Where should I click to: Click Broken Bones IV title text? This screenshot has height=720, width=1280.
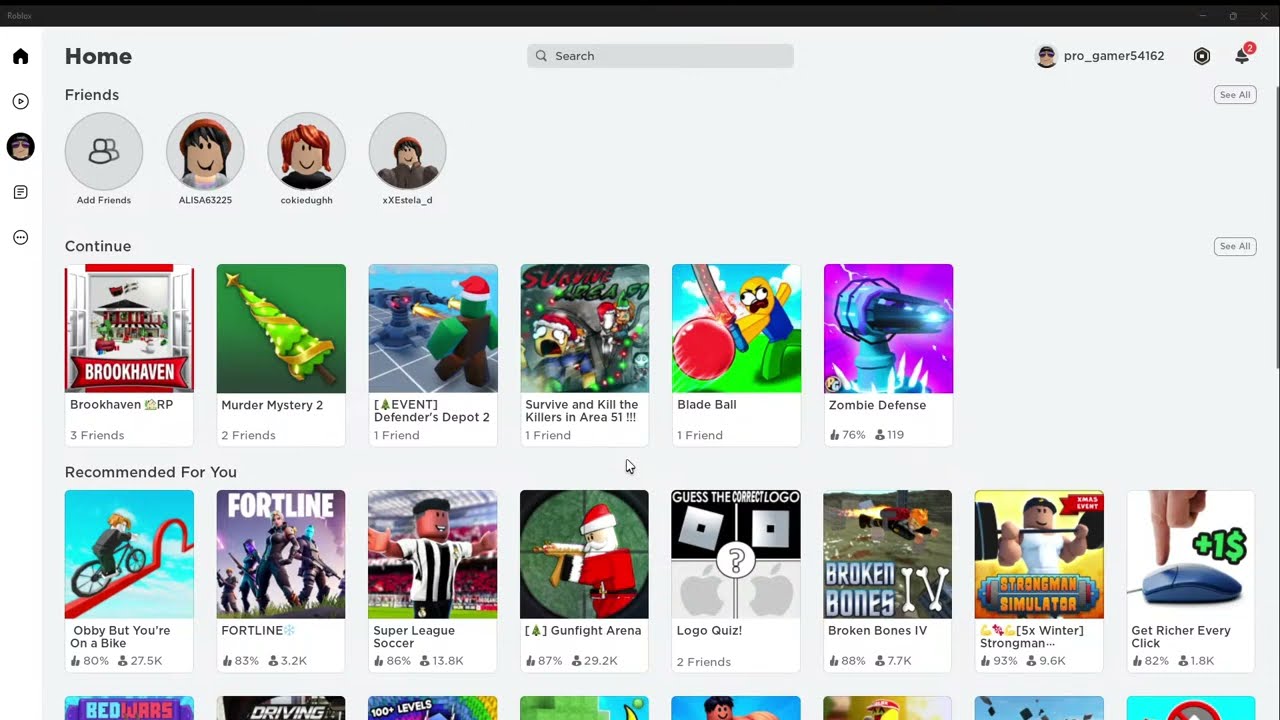877,631
